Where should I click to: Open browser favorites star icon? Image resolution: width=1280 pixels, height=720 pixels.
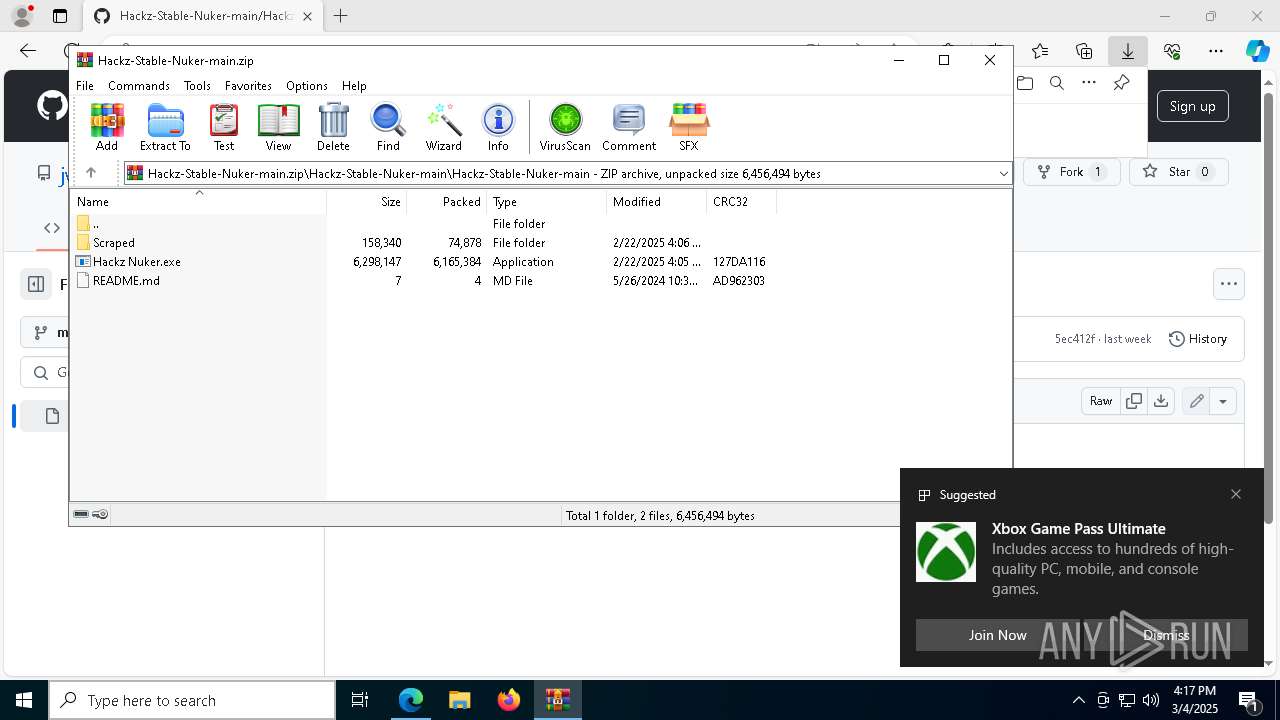pos(1040,51)
